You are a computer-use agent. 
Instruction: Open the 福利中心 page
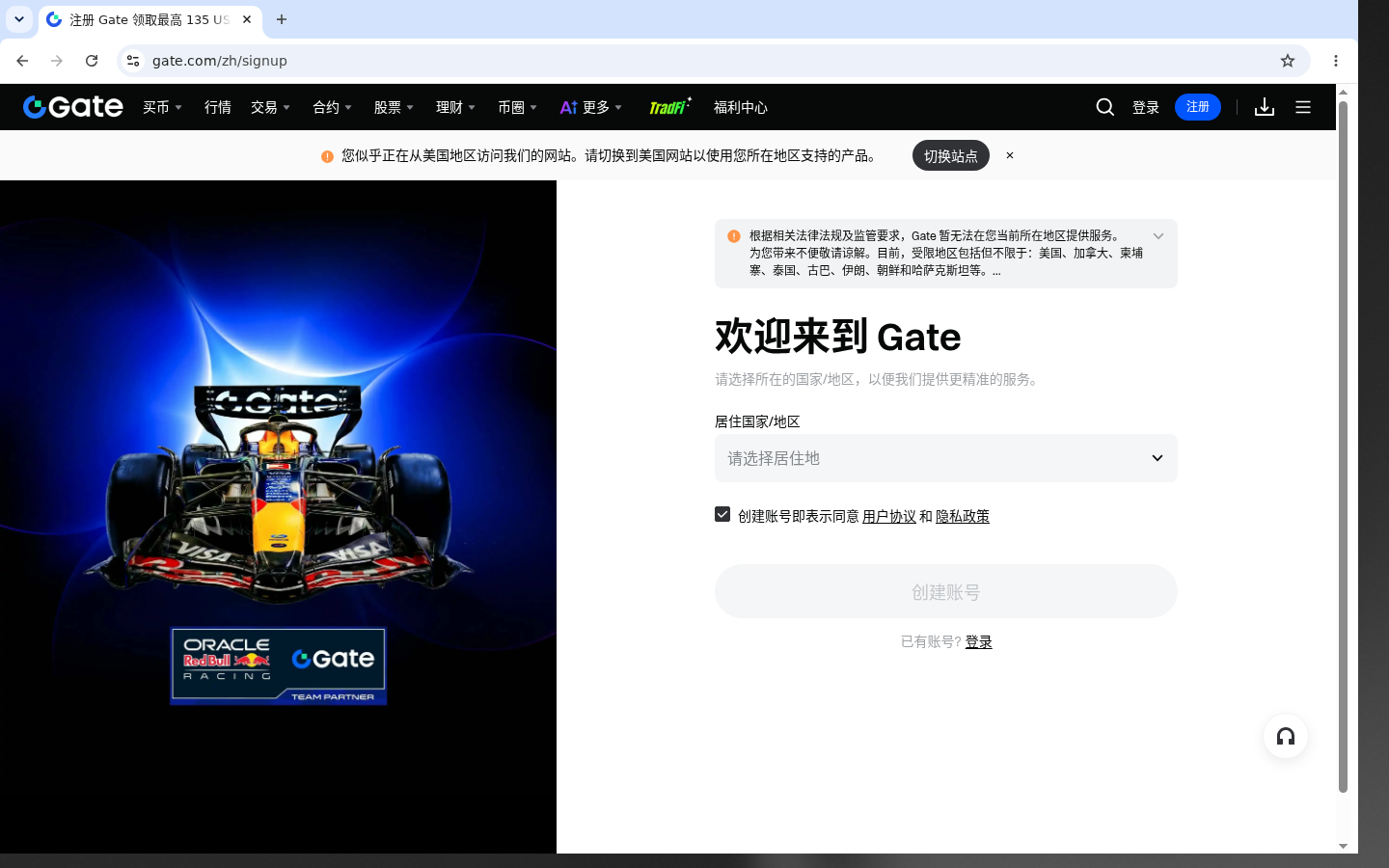coord(741,107)
